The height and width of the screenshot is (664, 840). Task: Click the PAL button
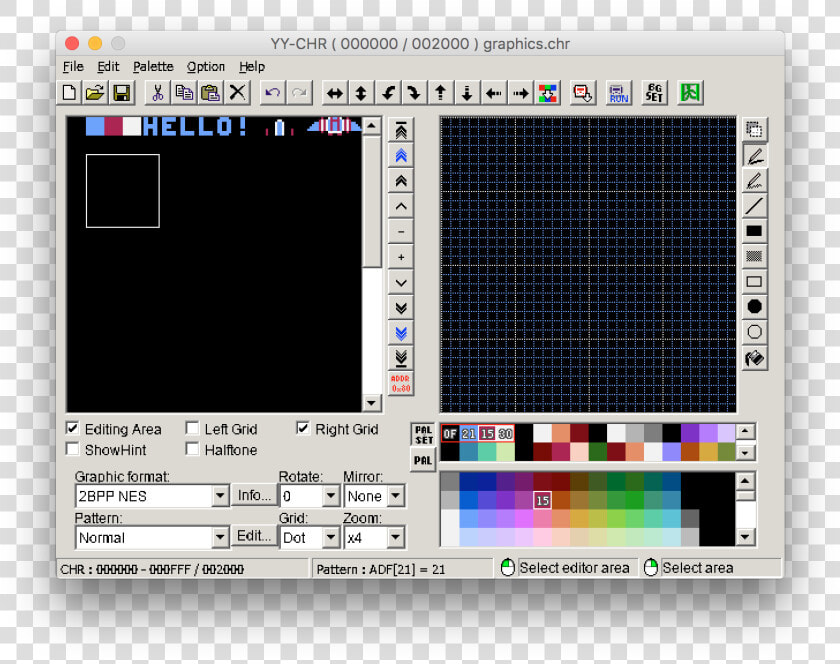pyautogui.click(x=423, y=460)
